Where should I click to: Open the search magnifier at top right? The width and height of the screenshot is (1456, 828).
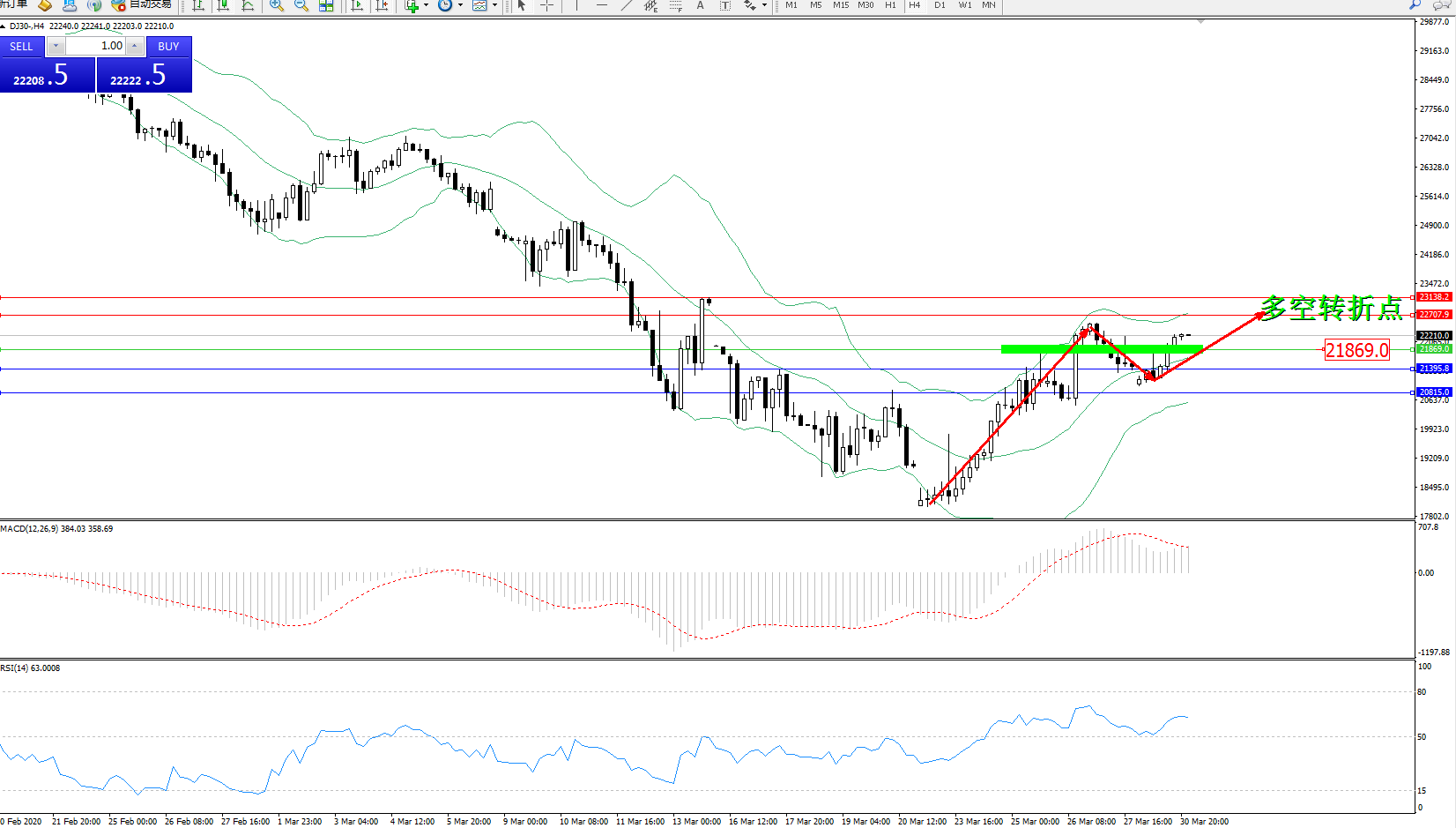click(1415, 5)
